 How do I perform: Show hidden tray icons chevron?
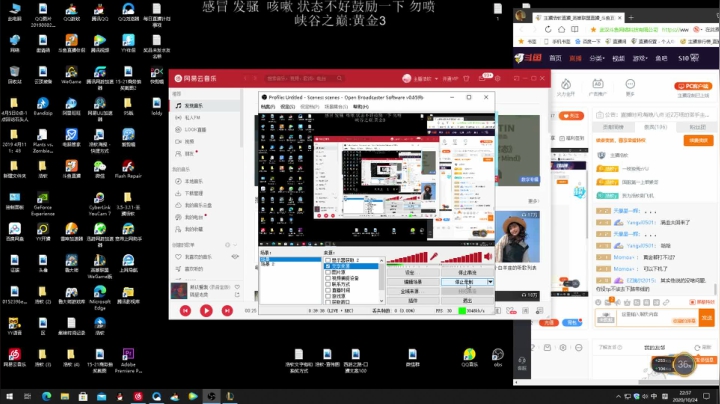click(x=619, y=396)
